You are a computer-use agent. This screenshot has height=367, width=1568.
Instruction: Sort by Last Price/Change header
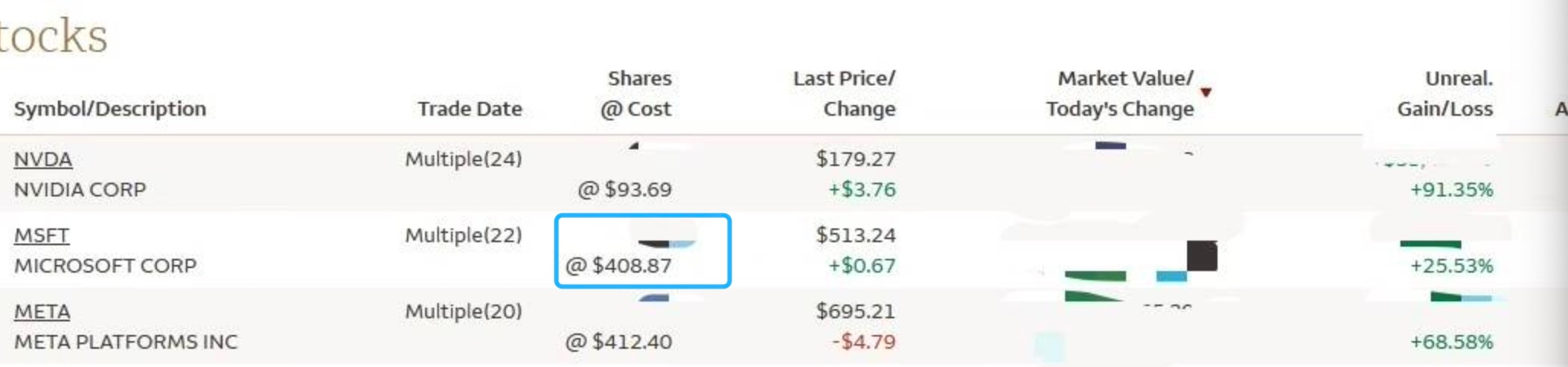click(844, 94)
